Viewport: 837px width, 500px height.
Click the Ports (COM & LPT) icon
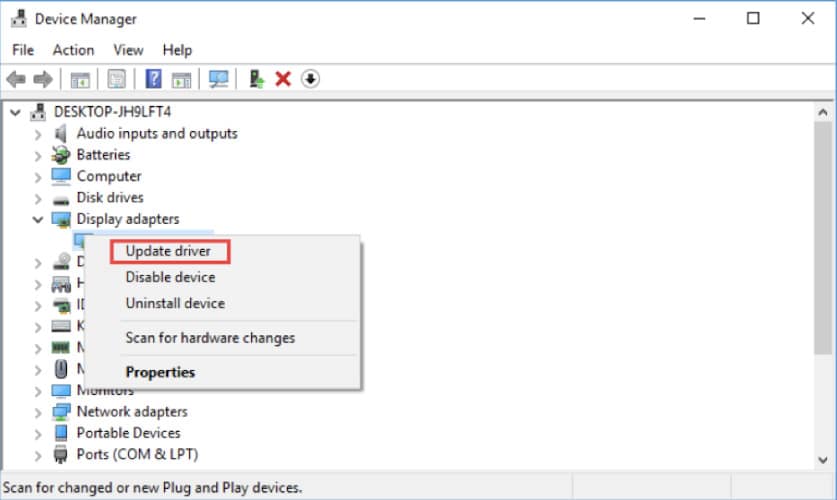pyautogui.click(x=61, y=454)
